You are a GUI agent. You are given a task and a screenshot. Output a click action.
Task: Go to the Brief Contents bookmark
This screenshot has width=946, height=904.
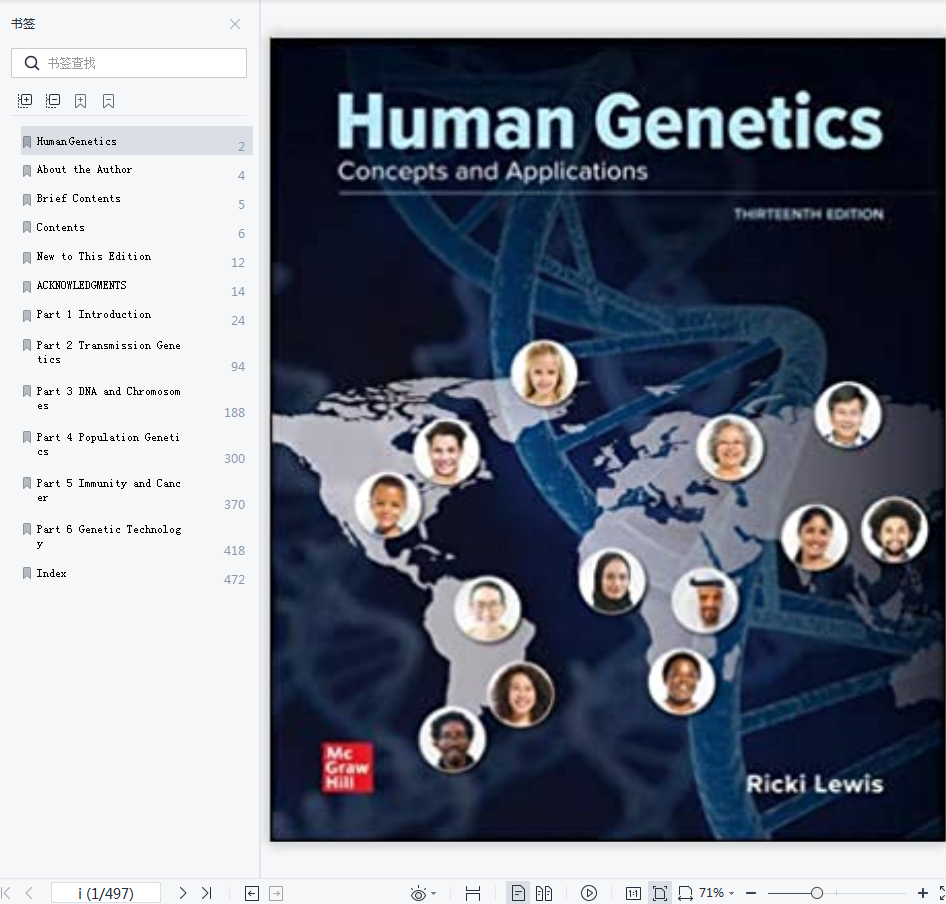[x=136, y=199]
